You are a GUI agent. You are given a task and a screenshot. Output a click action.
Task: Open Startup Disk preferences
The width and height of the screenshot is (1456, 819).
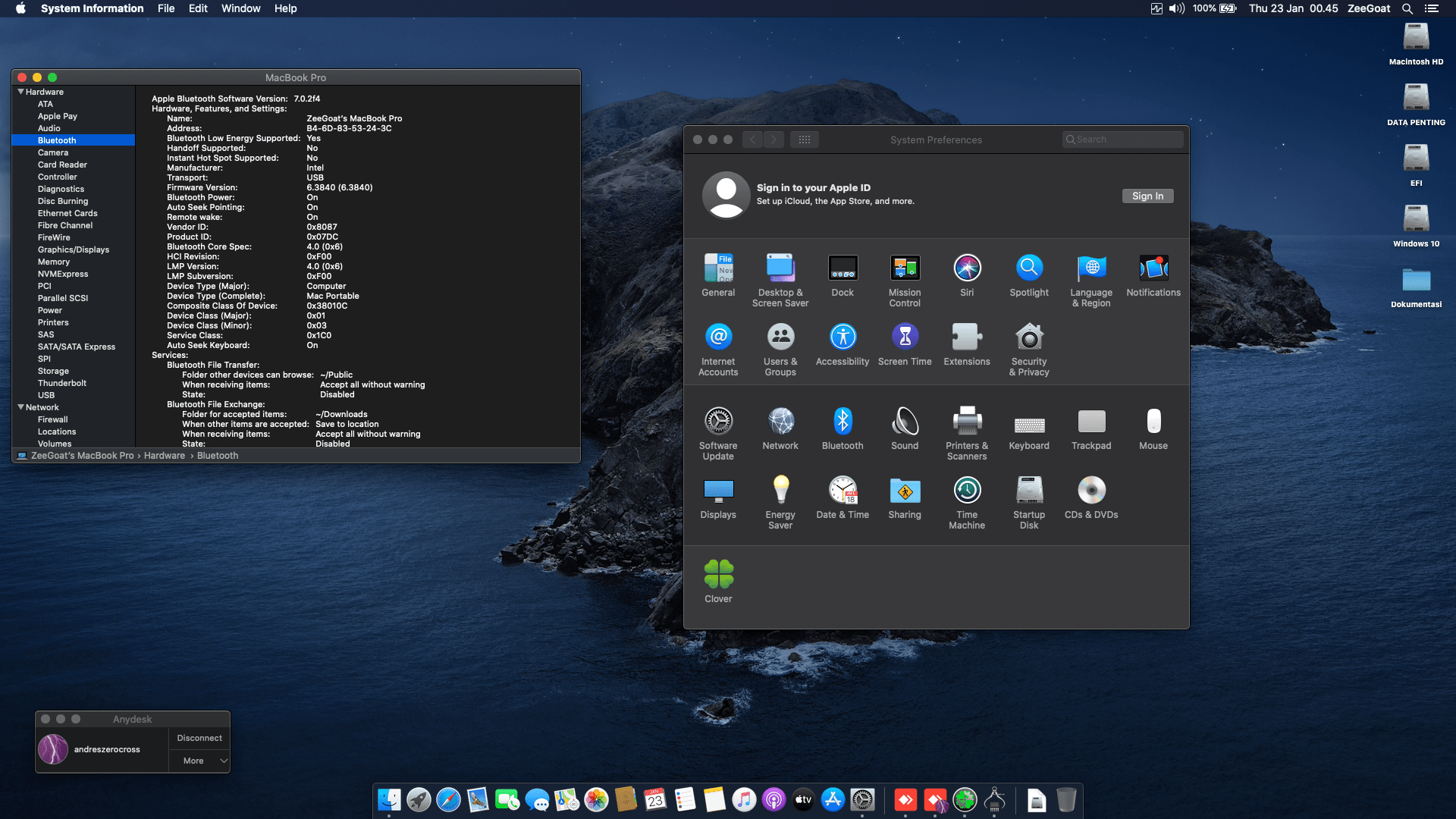point(1029,503)
